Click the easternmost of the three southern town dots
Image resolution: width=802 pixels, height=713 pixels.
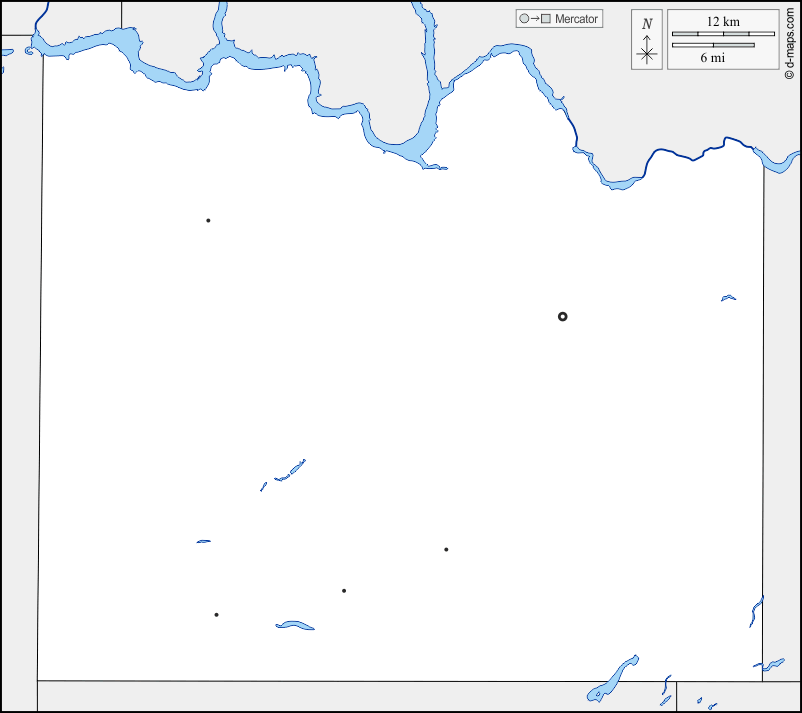[446, 549]
